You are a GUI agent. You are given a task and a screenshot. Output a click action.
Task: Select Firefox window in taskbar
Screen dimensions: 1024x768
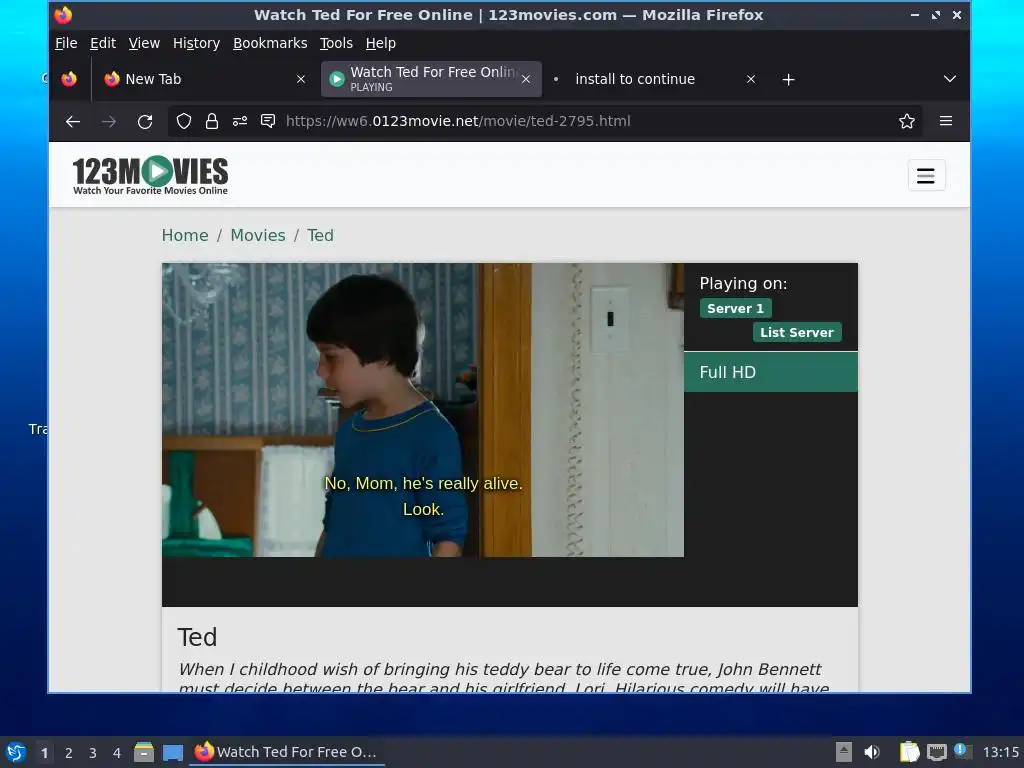[287, 752]
